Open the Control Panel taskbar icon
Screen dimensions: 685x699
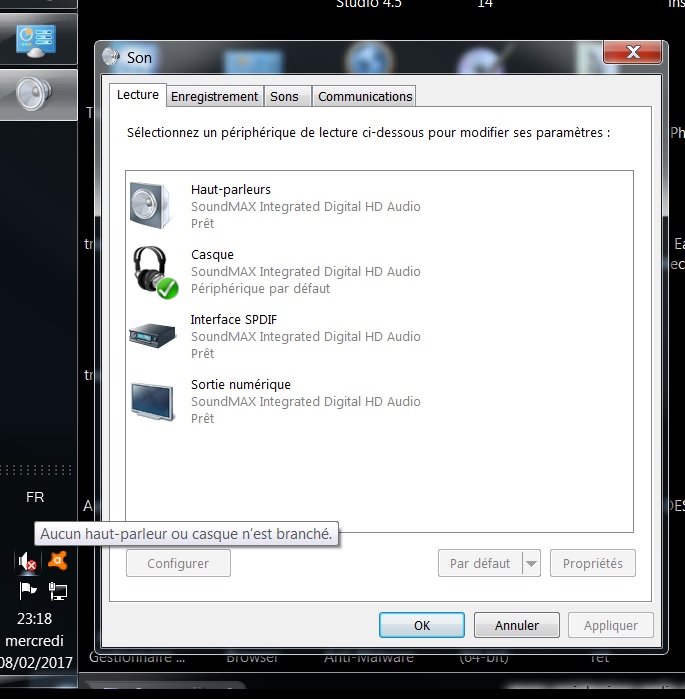(x=36, y=41)
